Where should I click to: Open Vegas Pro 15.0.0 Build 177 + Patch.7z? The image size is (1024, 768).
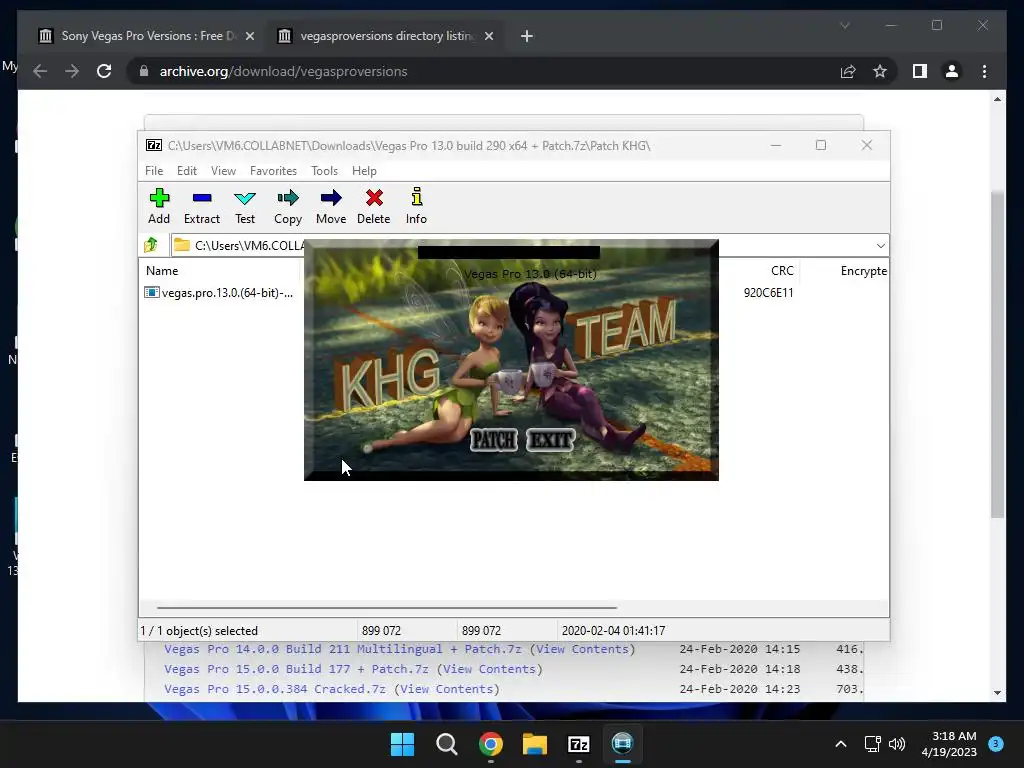296,669
